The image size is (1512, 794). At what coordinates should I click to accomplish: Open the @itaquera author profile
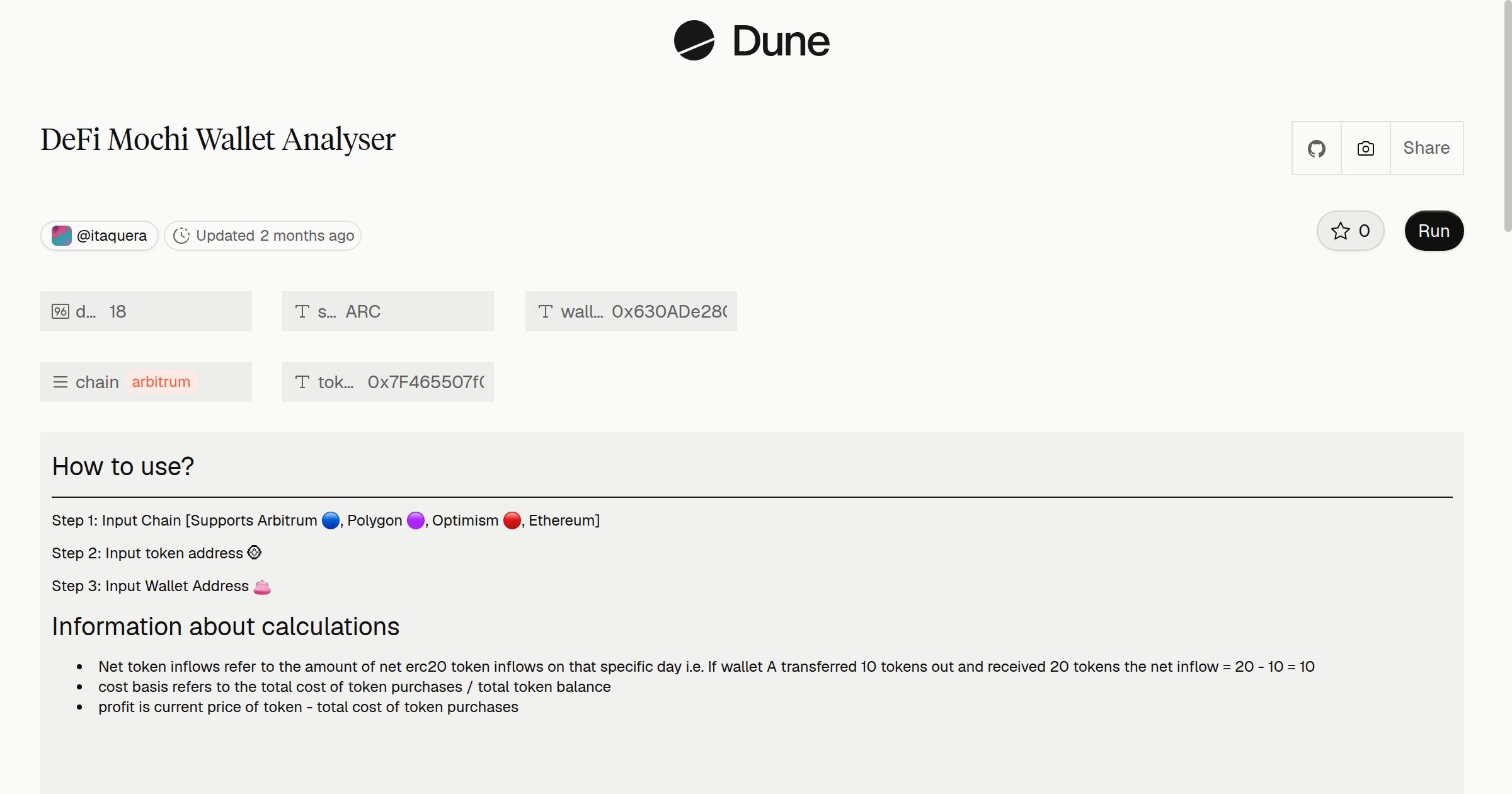(100, 236)
